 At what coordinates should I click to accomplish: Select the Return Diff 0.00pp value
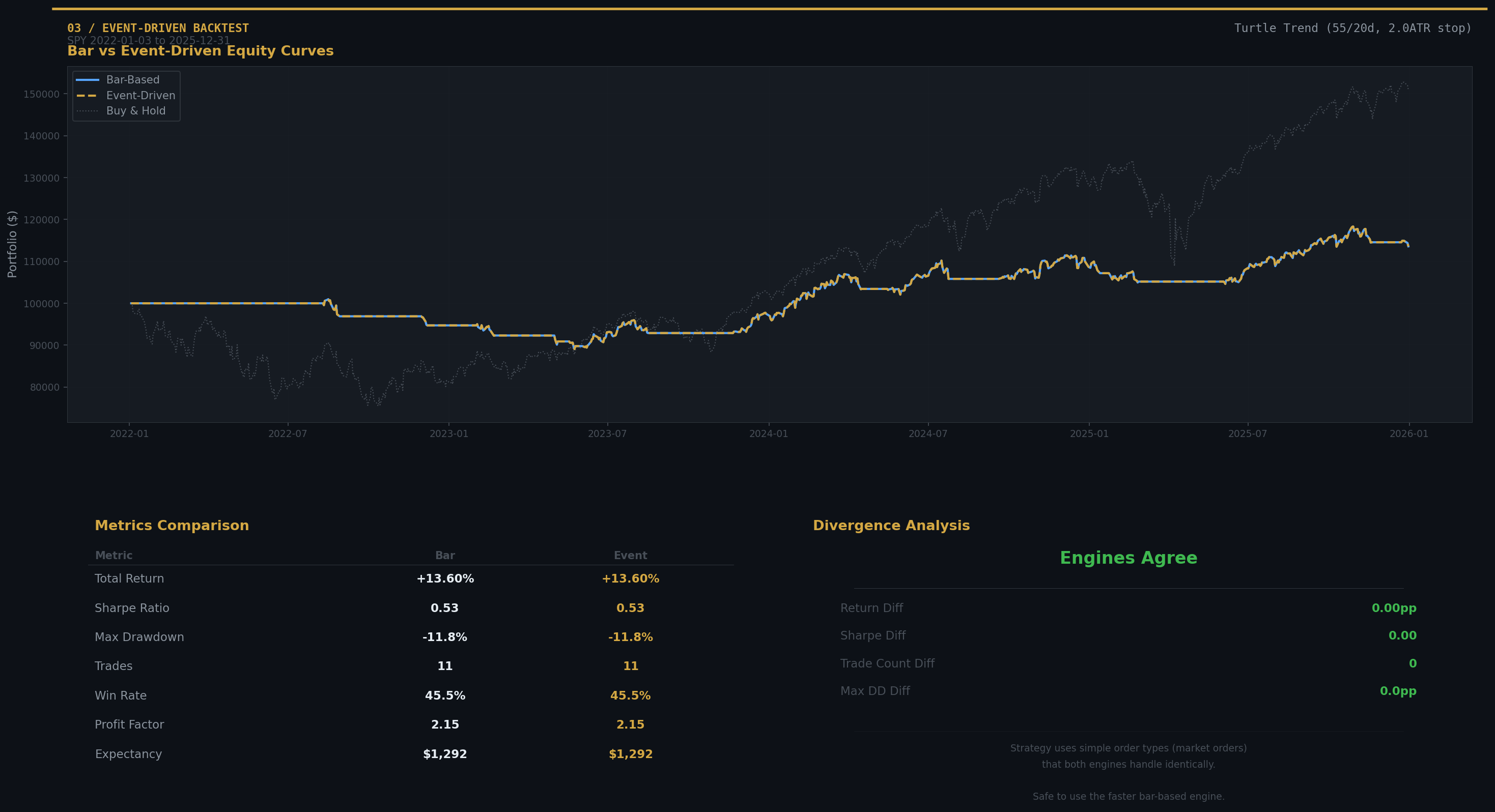point(1393,608)
